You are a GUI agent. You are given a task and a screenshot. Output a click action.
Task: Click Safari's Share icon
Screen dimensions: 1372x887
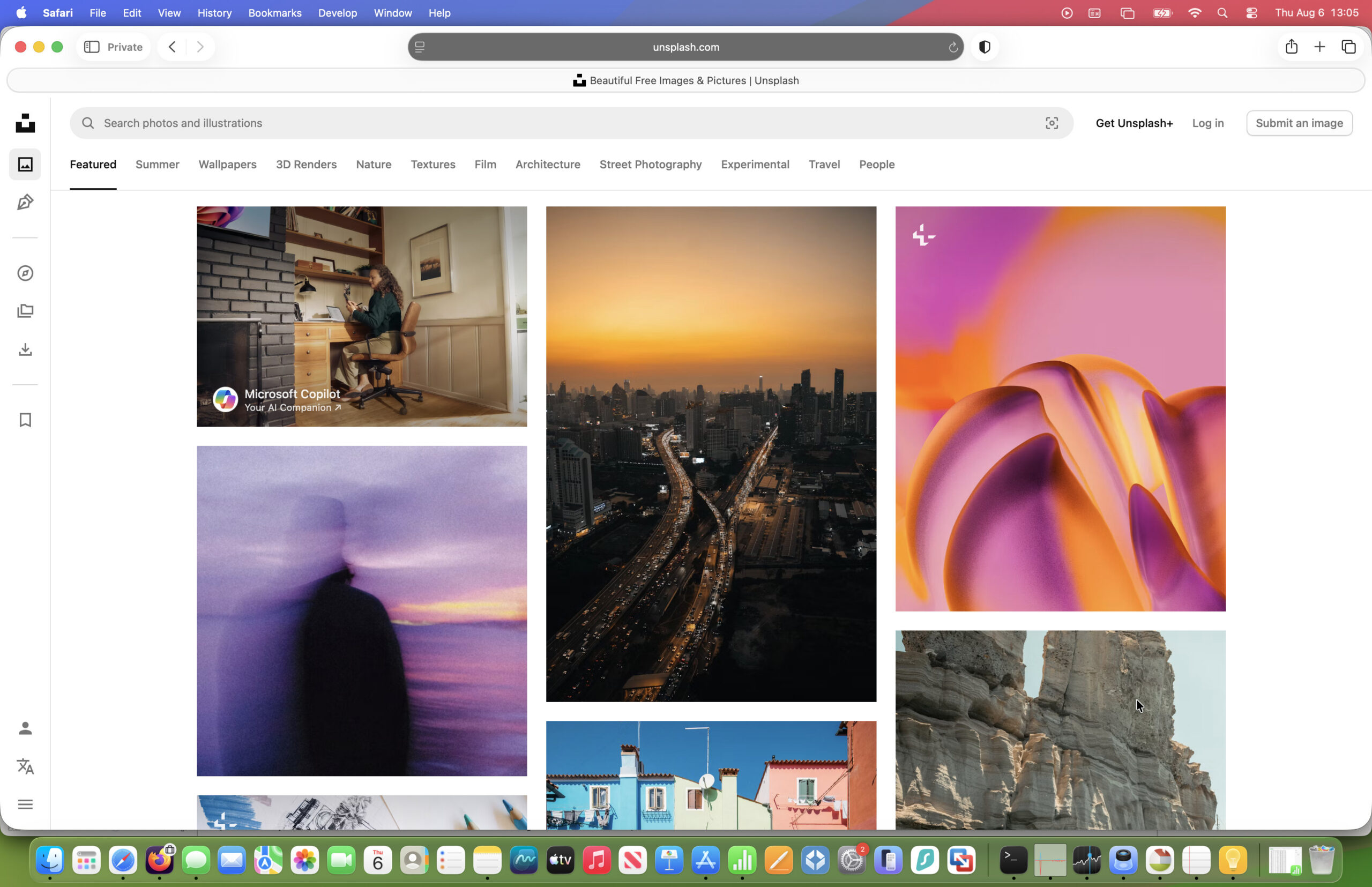[x=1291, y=47]
